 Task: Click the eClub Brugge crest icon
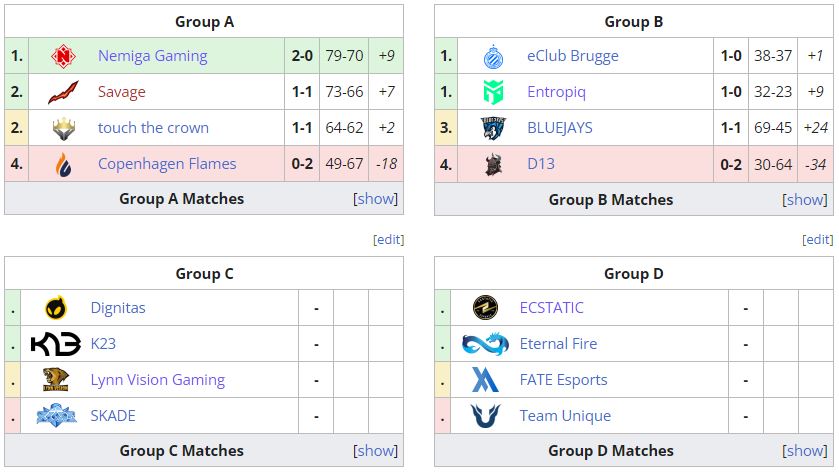(493, 56)
